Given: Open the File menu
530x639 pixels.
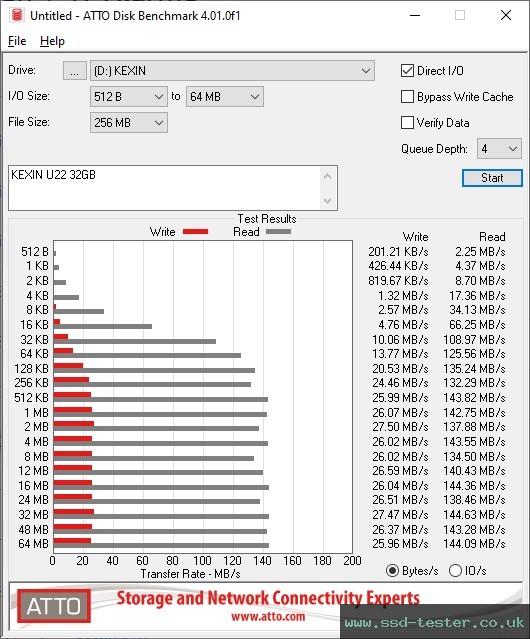Looking at the screenshot, I should [17, 41].
